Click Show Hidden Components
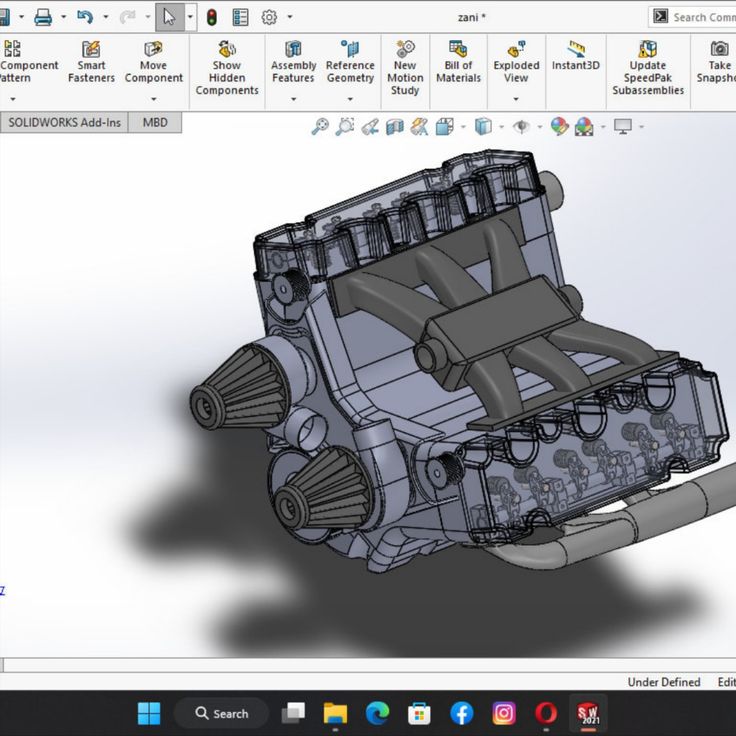Screen dimensions: 736x736 pyautogui.click(x=227, y=68)
